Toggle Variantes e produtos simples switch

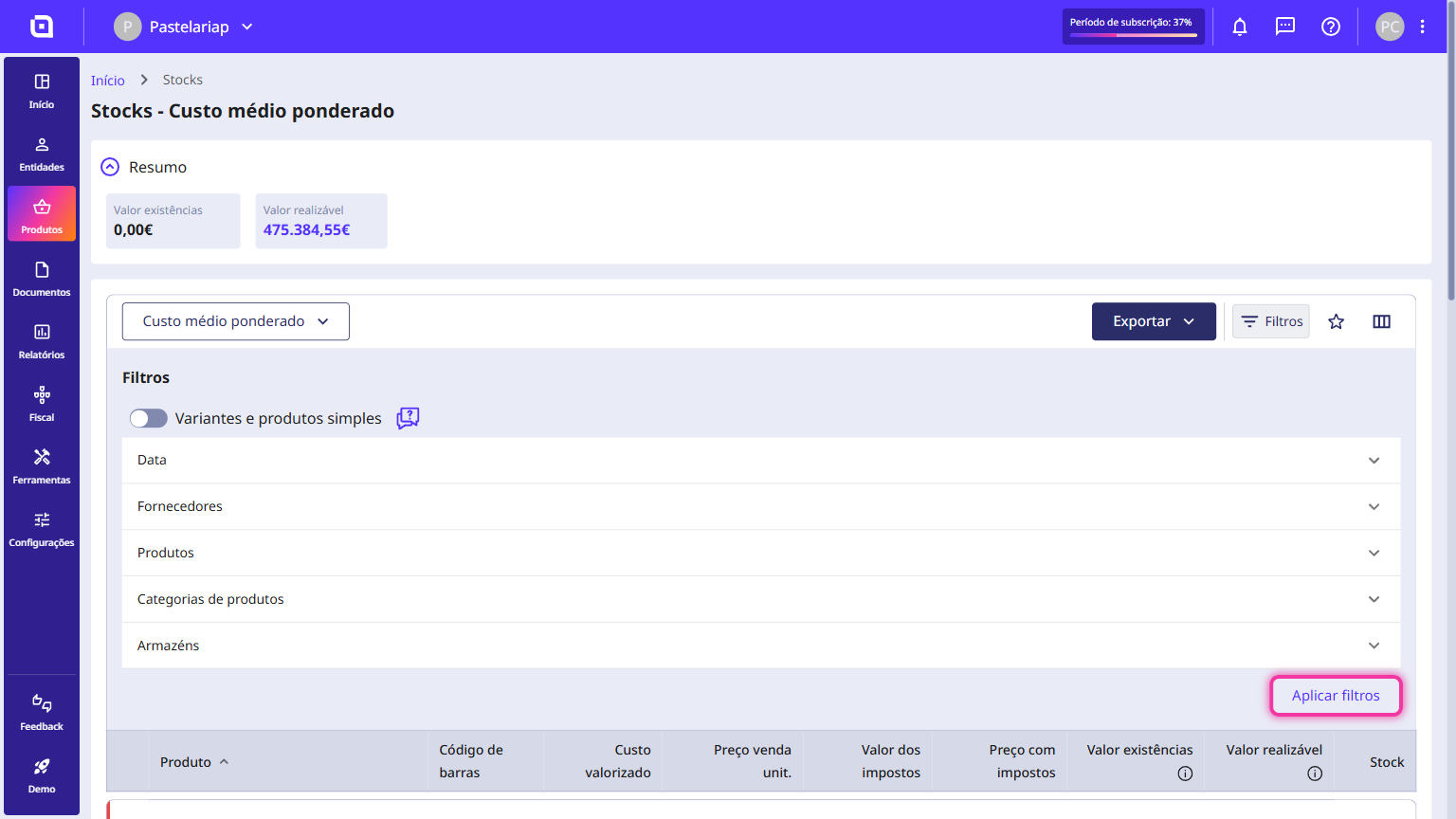click(149, 418)
